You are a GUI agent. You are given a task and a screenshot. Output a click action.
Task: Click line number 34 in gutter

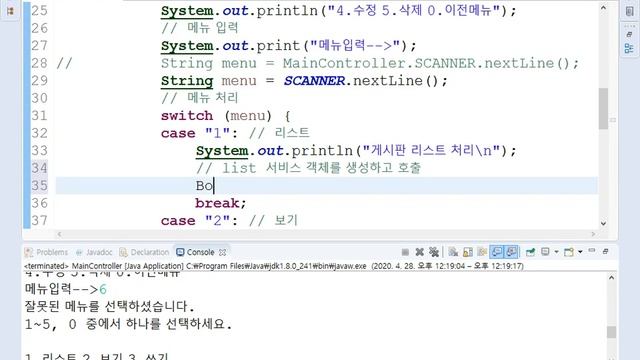[40, 168]
